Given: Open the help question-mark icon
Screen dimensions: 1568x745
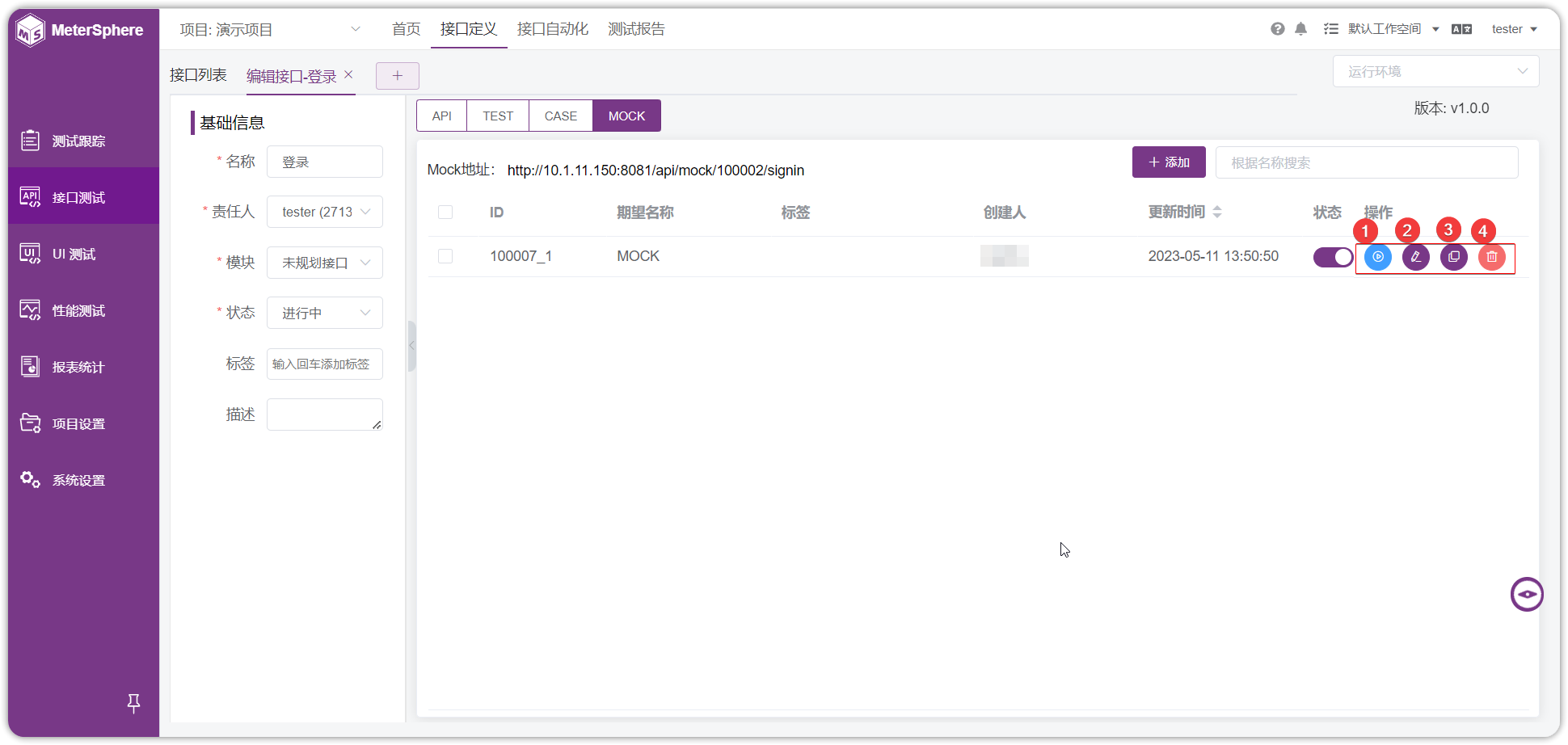Looking at the screenshot, I should point(1278,29).
